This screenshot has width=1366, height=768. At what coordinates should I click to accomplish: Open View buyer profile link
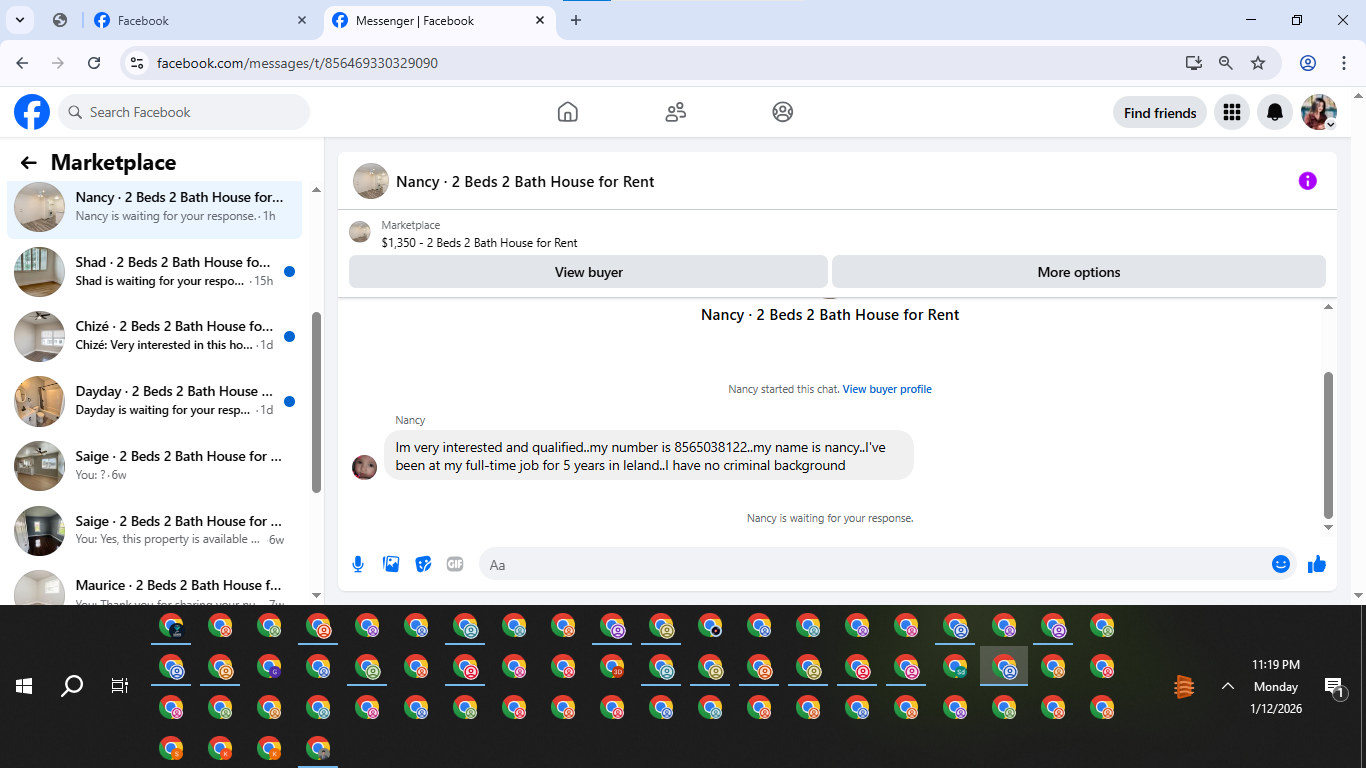(887, 389)
